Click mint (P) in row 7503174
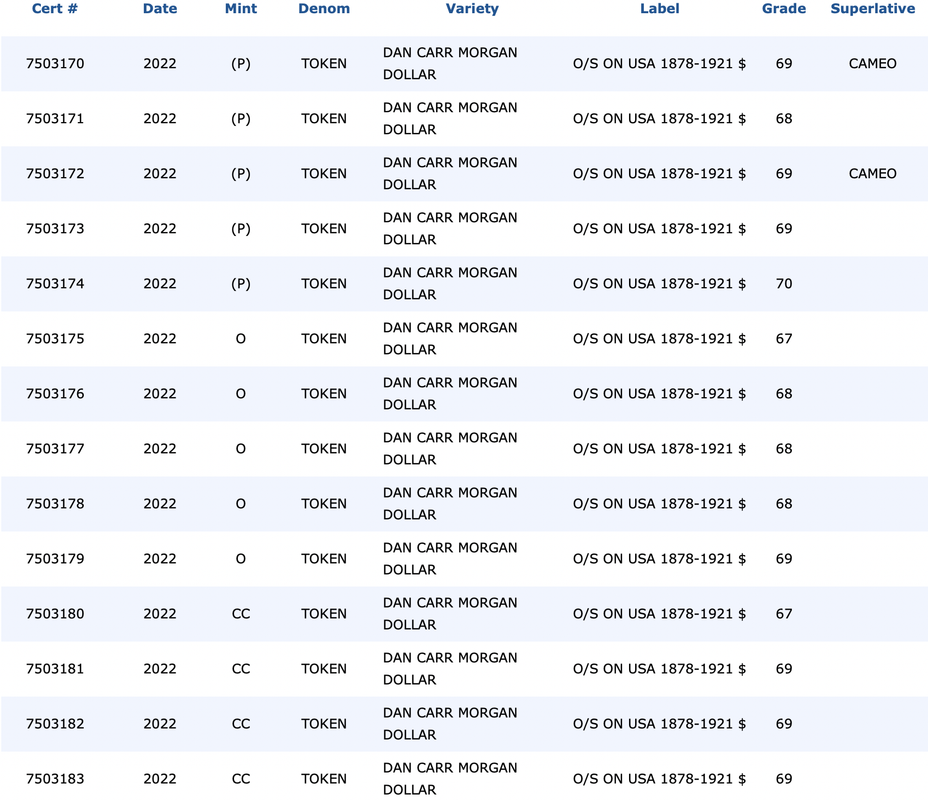The image size is (928, 800). click(x=241, y=283)
